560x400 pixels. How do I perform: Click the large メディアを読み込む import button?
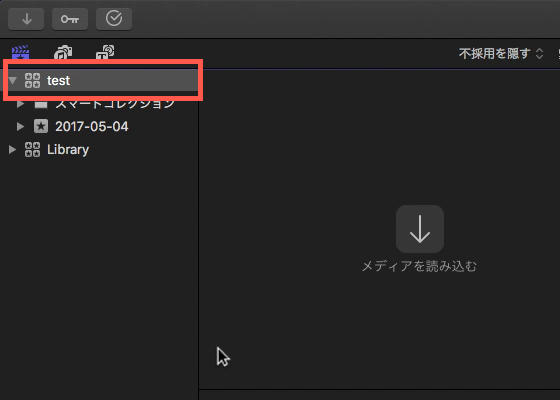click(420, 229)
